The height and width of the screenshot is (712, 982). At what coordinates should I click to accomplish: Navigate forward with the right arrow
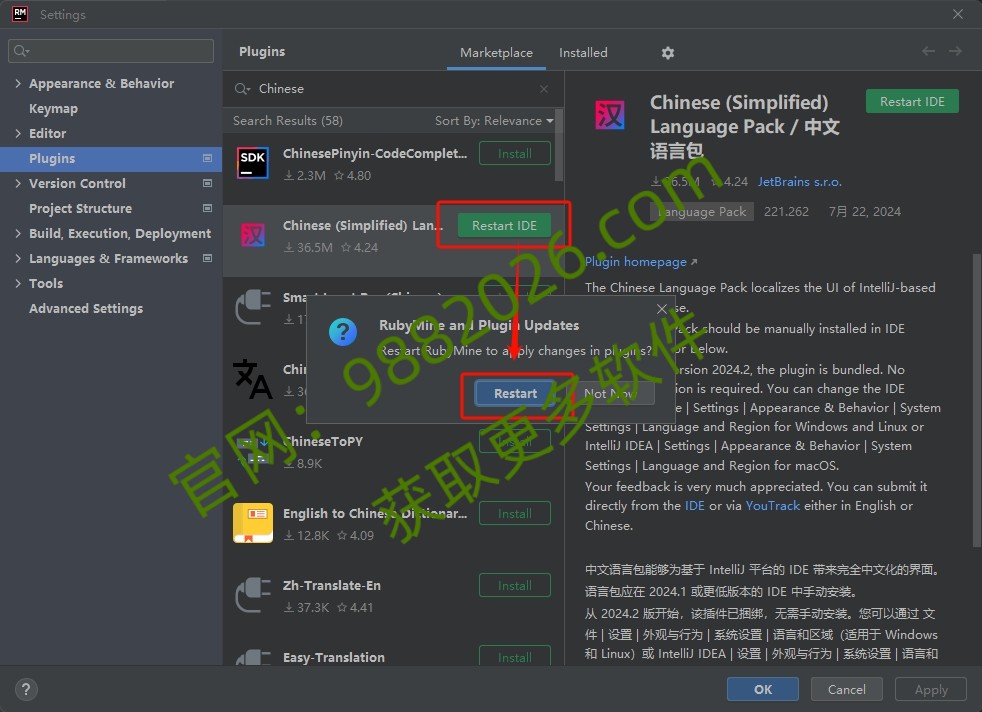coord(955,51)
